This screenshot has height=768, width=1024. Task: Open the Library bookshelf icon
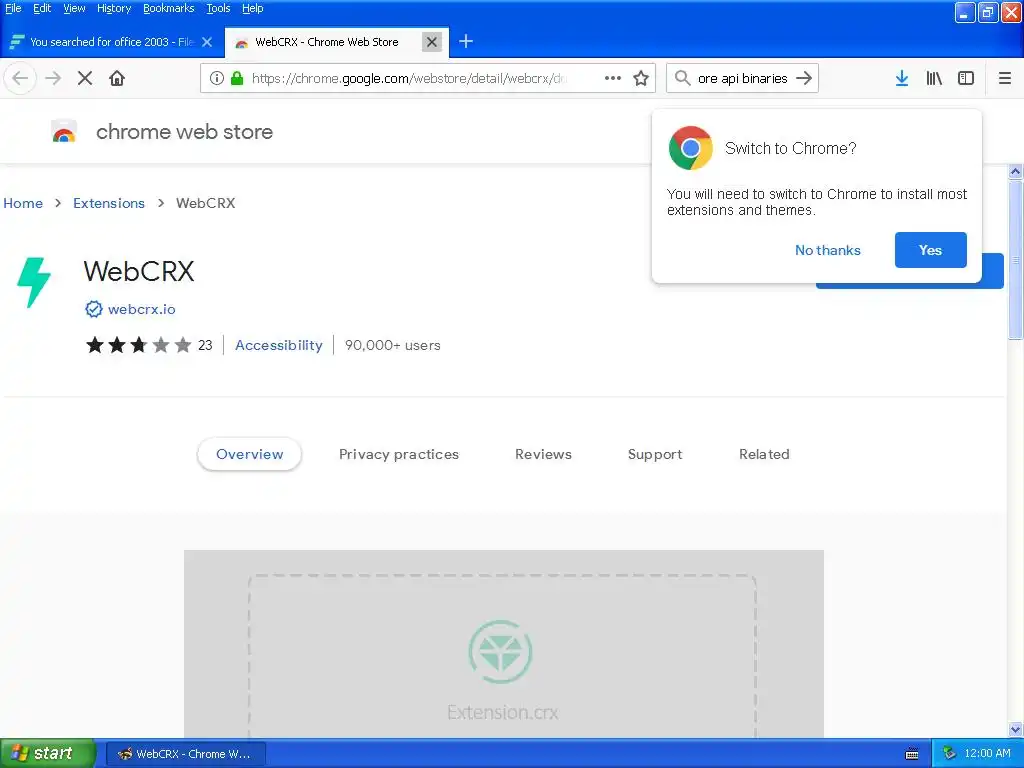pos(934,78)
